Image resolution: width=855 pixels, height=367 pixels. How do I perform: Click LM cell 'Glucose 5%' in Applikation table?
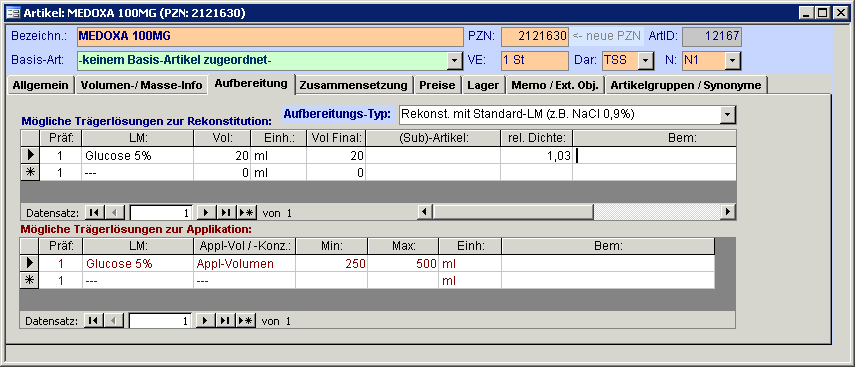pos(137,263)
